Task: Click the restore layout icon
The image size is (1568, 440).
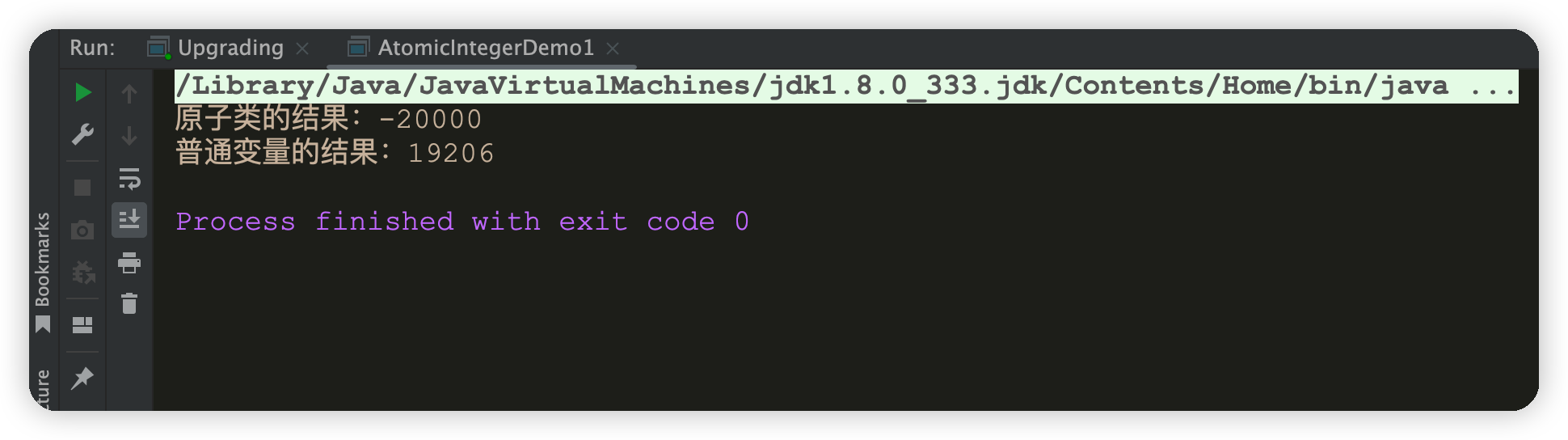Action: pos(82,325)
